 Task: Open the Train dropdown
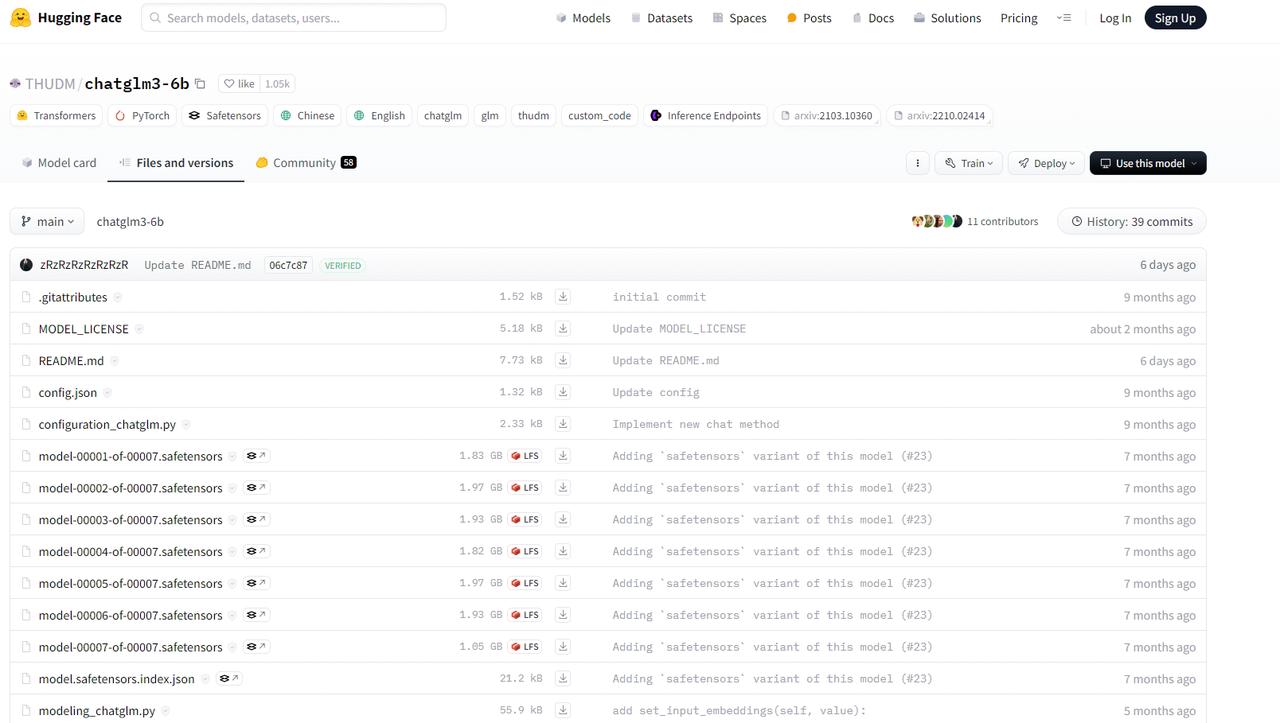click(969, 163)
